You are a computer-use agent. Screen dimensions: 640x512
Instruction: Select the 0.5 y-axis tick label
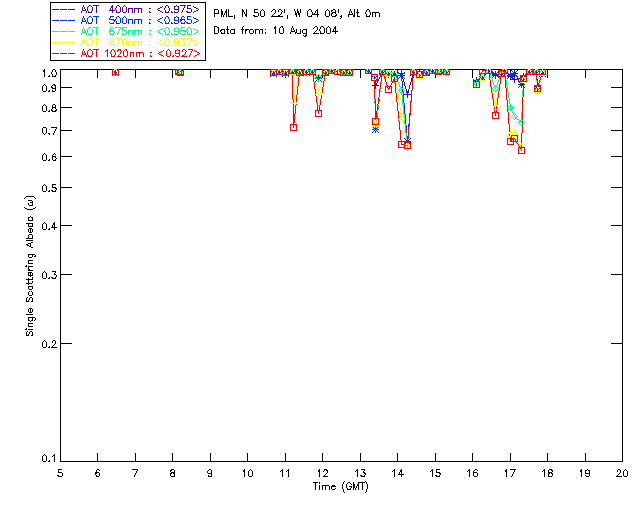[x=49, y=188]
